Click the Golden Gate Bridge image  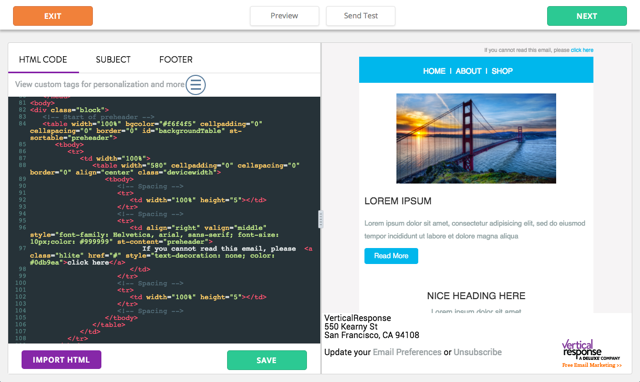click(476, 138)
